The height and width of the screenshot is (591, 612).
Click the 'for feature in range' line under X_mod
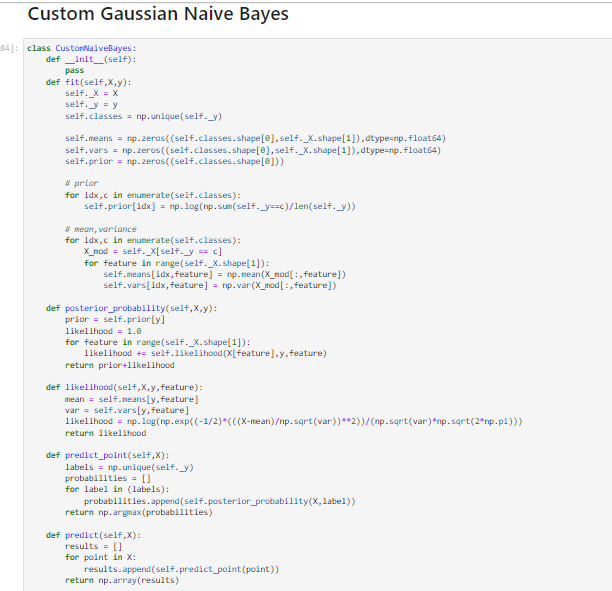(x=177, y=263)
